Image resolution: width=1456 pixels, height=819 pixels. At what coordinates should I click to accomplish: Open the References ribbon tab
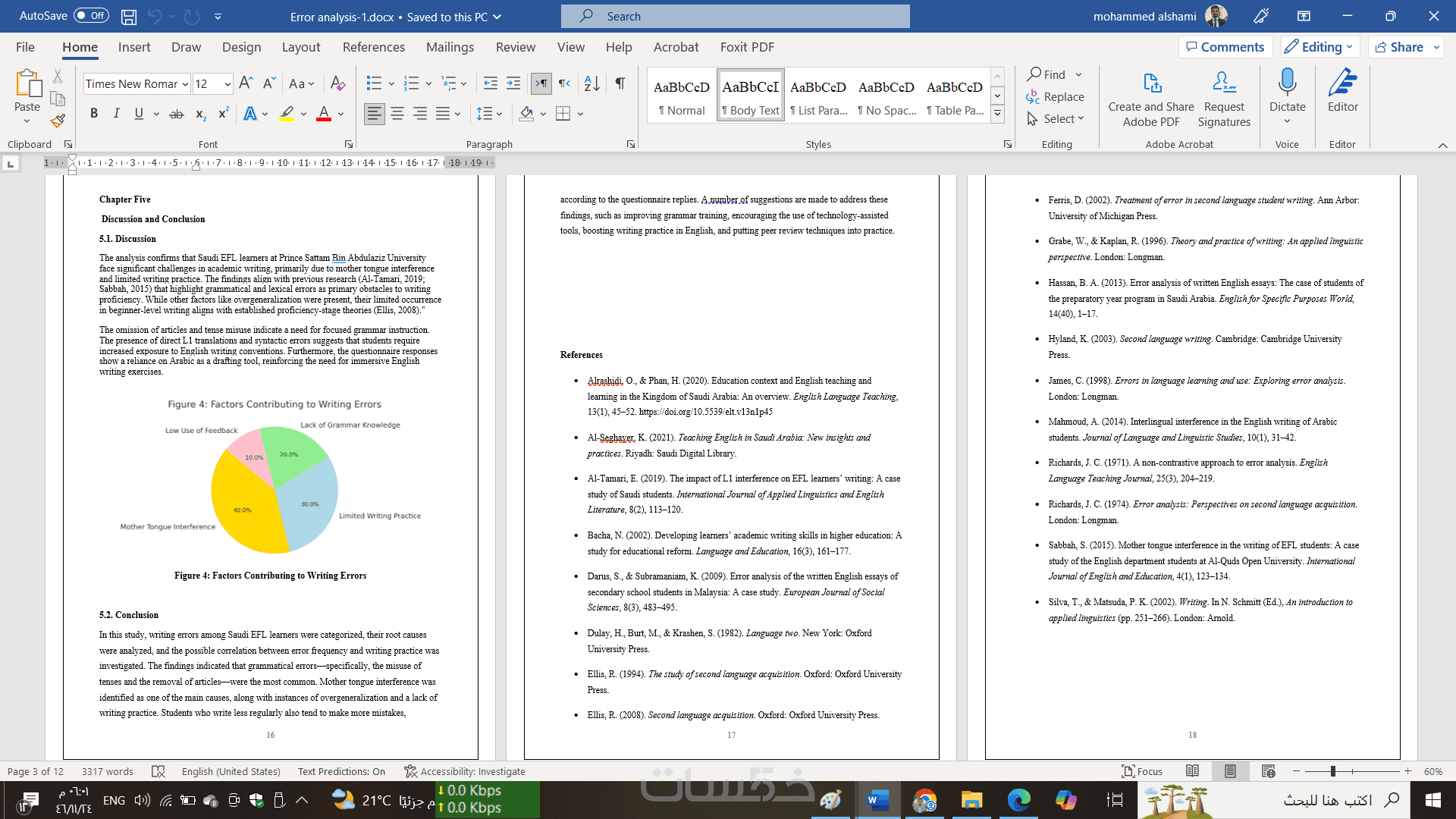(x=373, y=47)
